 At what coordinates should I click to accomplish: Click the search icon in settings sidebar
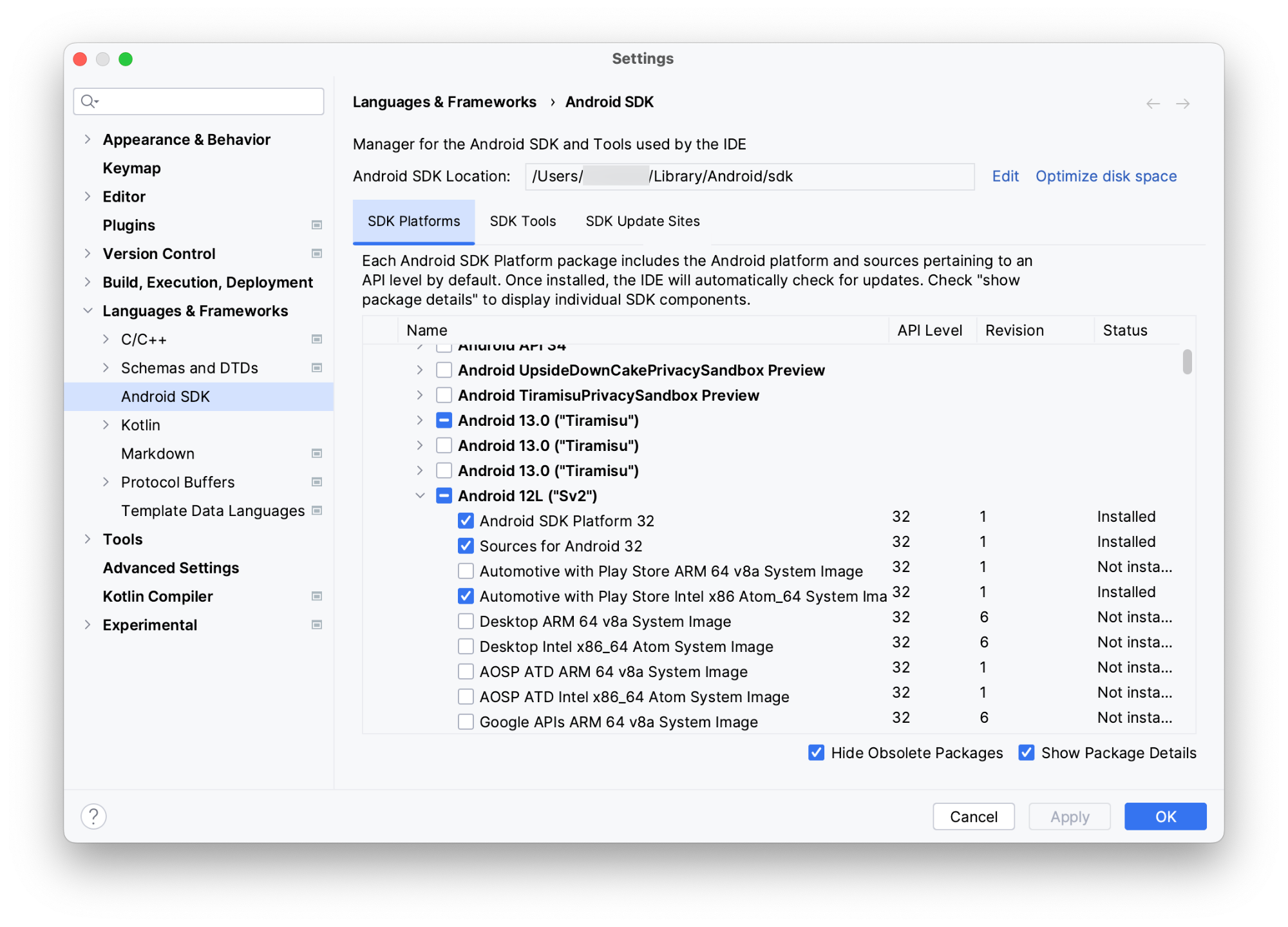[x=91, y=100]
